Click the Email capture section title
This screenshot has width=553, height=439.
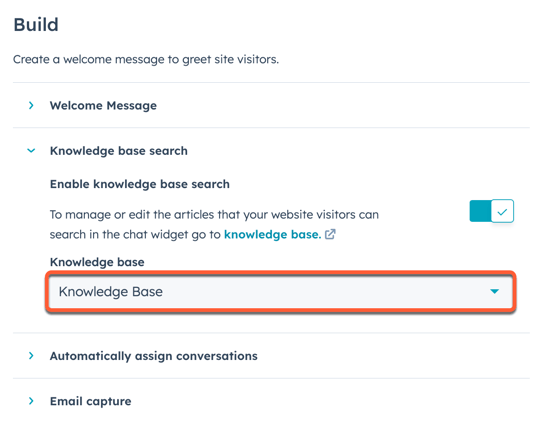tap(91, 401)
